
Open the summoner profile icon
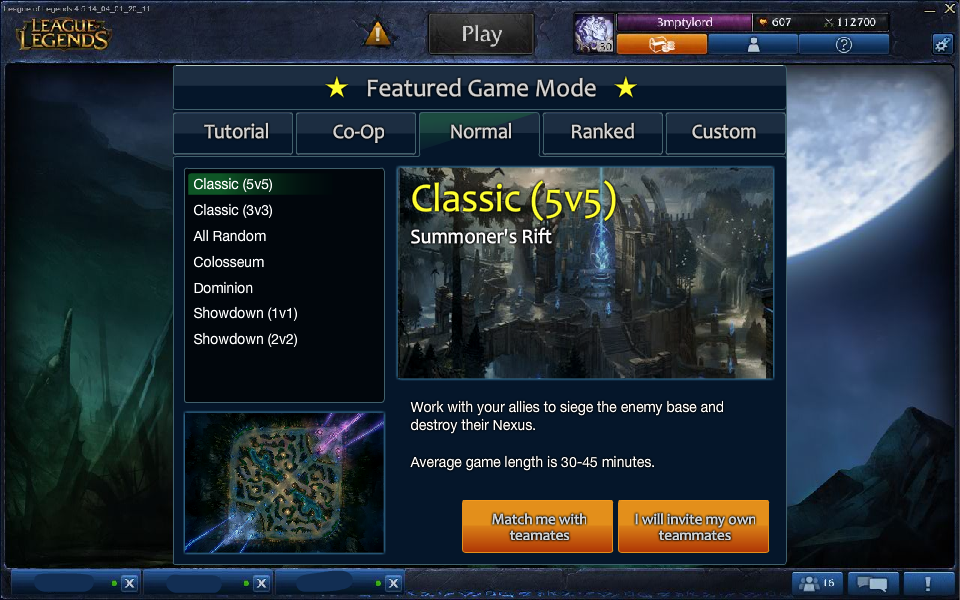(753, 45)
